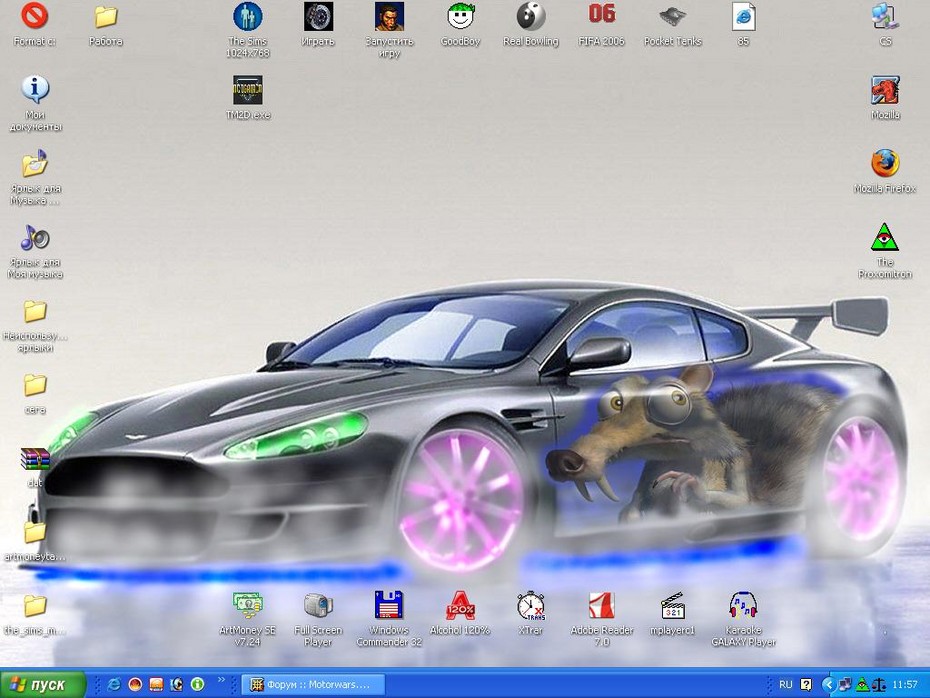The height and width of the screenshot is (698, 930).
Task: Click the scales tray icon
Action: click(x=879, y=684)
